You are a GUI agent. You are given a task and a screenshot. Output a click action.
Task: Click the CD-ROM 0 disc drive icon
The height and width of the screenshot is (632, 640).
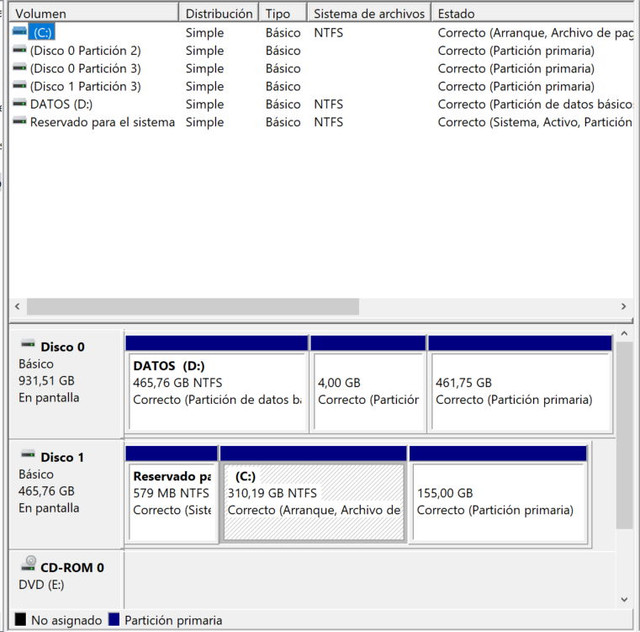point(28,563)
